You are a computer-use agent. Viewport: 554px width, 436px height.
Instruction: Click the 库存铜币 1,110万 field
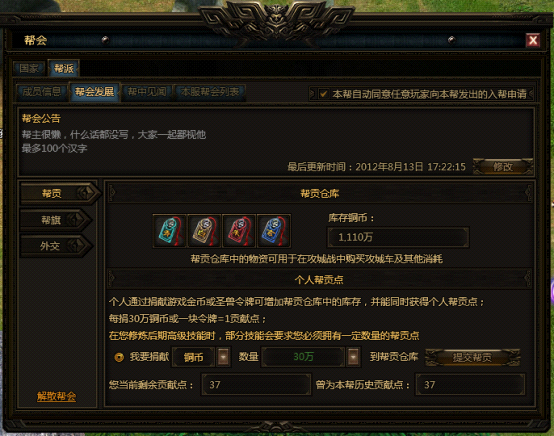point(398,237)
